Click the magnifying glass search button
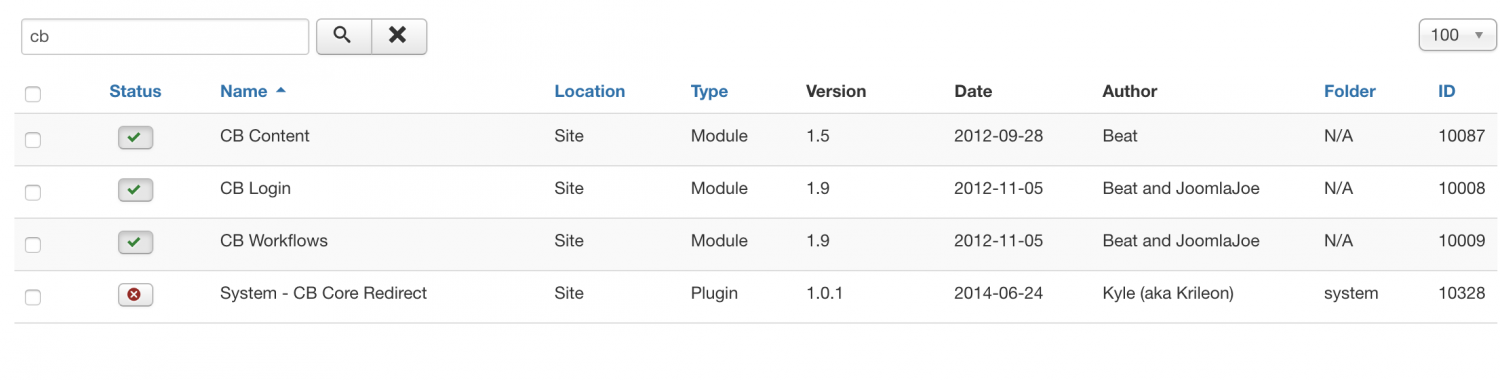The image size is (1500, 380). click(x=344, y=36)
